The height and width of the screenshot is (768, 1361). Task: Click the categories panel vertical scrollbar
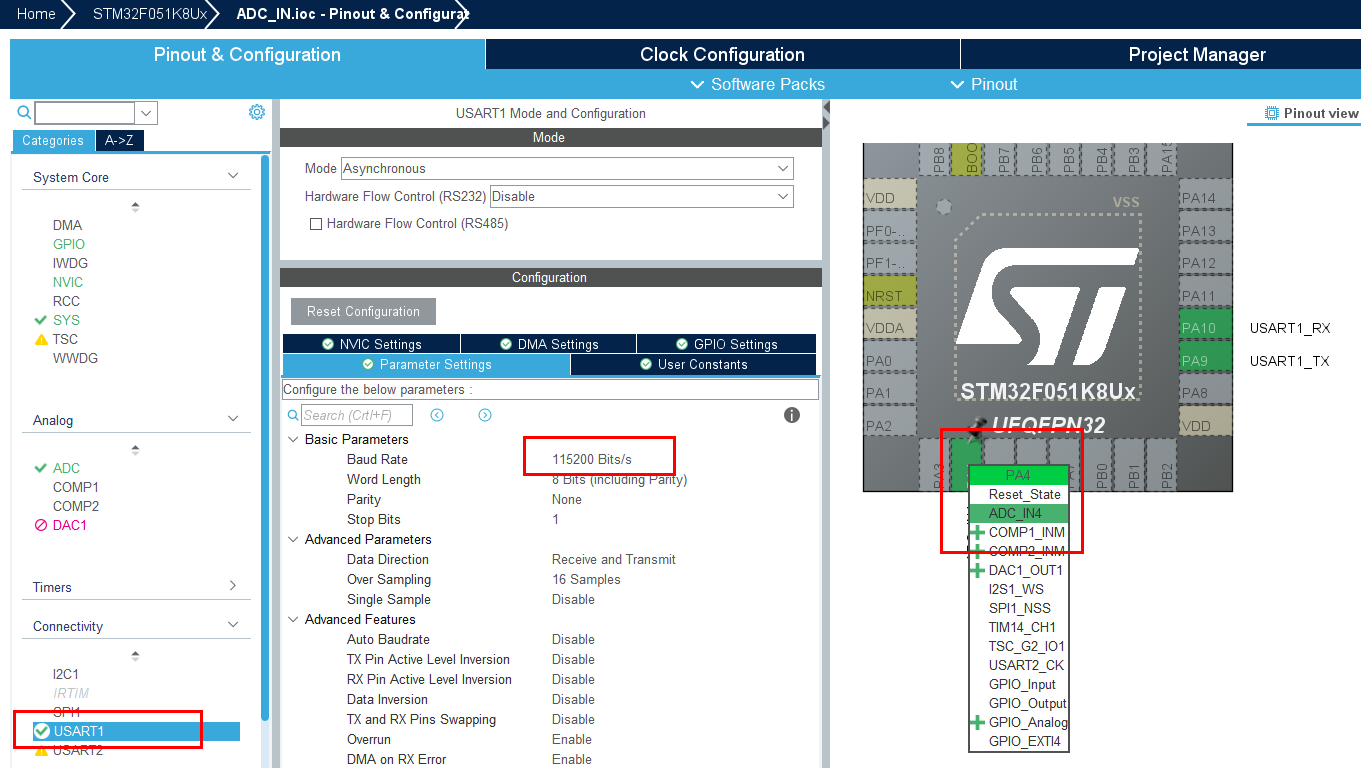coord(265,436)
